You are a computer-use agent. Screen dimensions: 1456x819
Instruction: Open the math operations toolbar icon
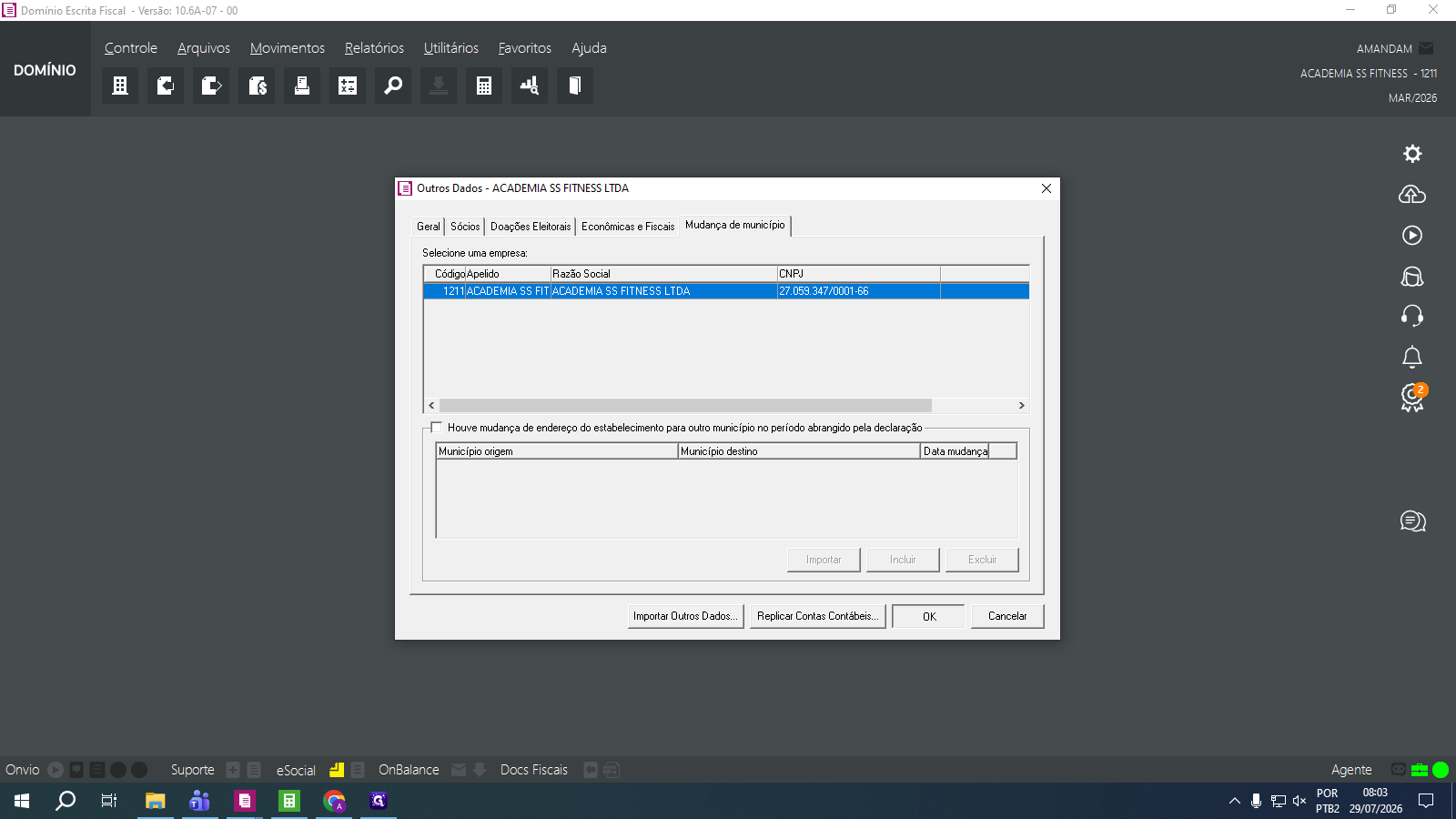coord(348,86)
